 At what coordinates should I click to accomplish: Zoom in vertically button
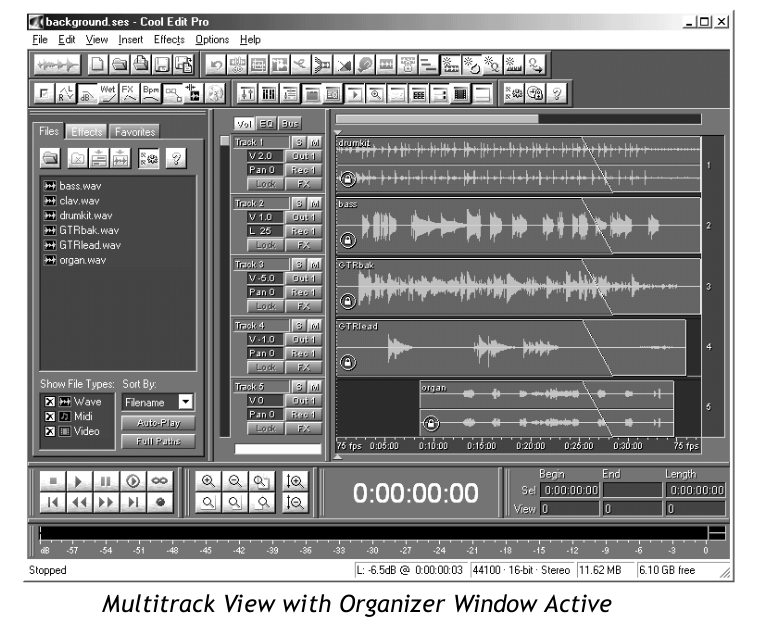click(295, 481)
